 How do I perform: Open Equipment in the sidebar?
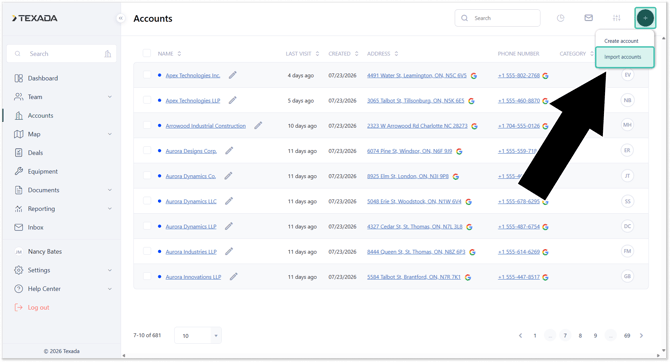(42, 171)
